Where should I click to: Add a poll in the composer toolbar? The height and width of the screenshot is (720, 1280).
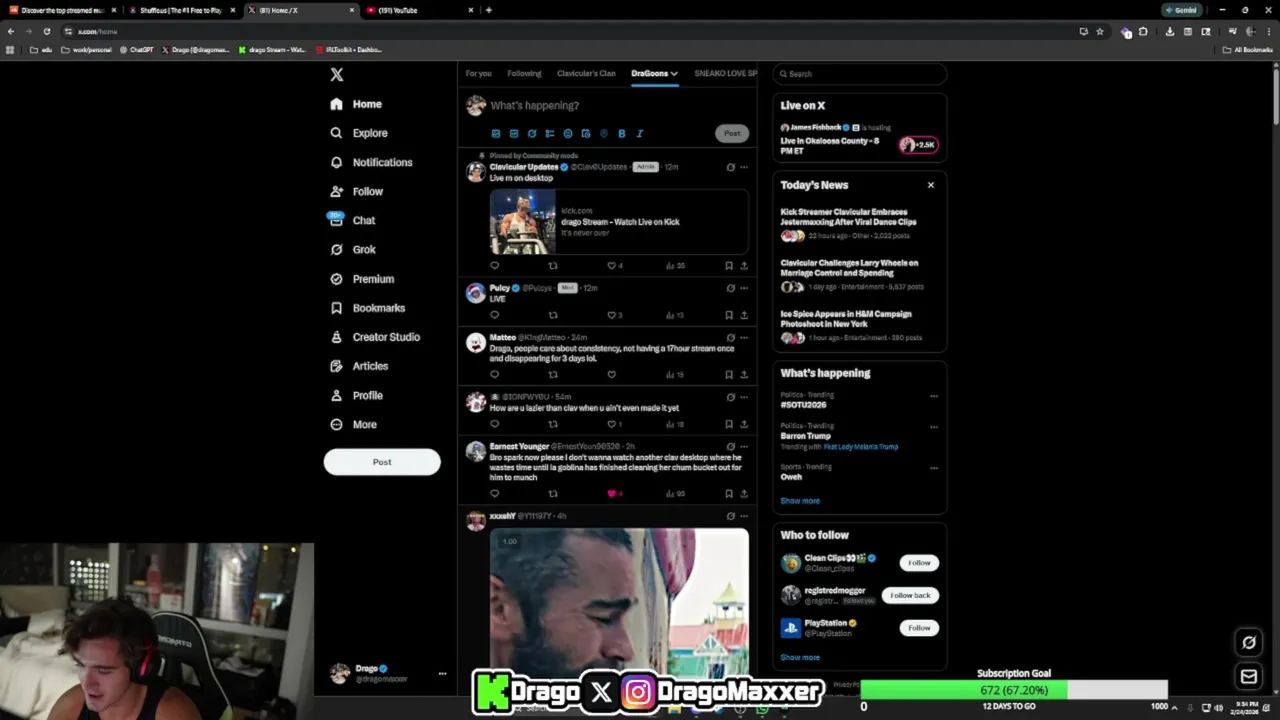(550, 133)
